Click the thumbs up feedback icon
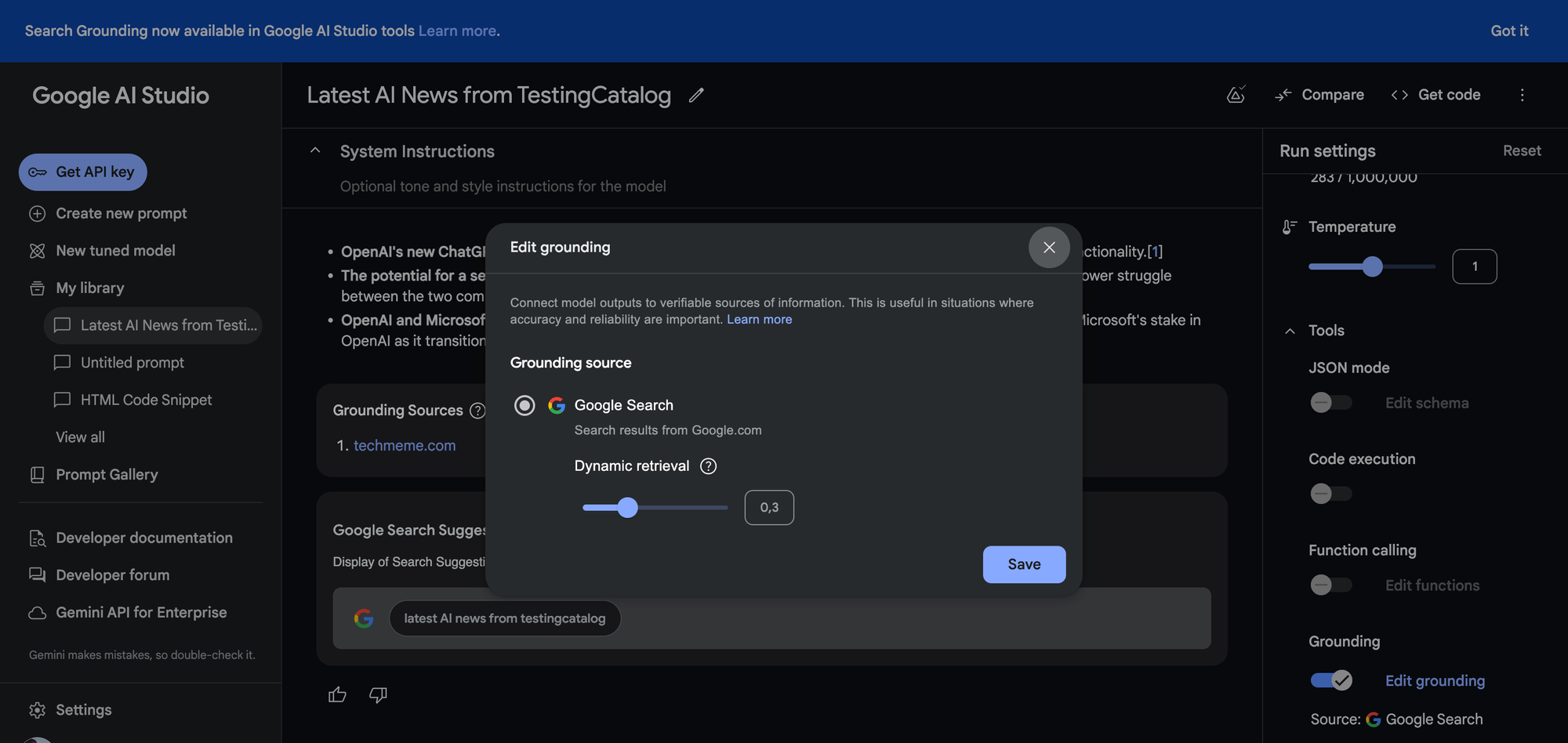This screenshot has width=1568, height=743. point(337,694)
